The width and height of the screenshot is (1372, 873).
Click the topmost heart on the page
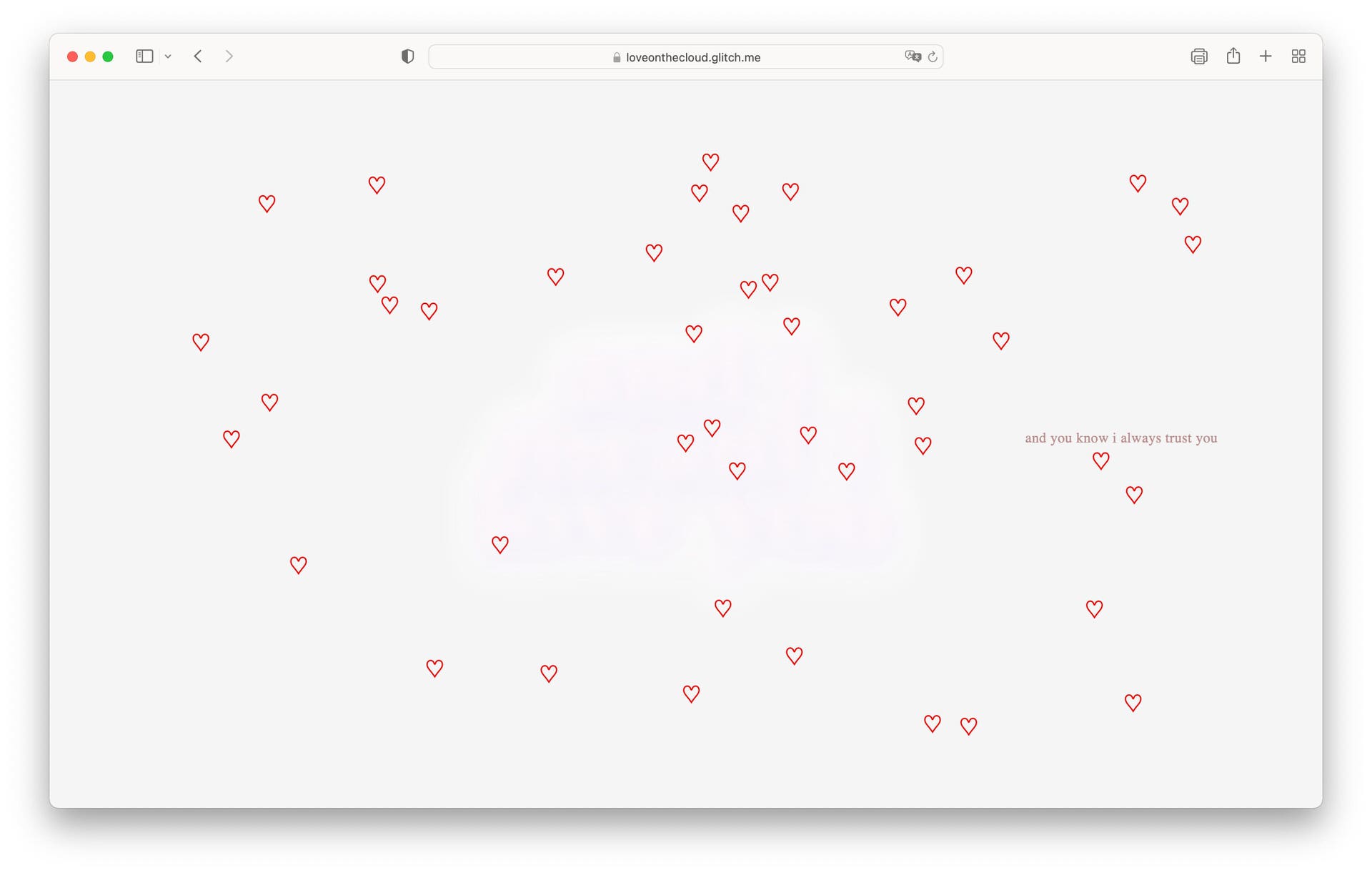(710, 162)
